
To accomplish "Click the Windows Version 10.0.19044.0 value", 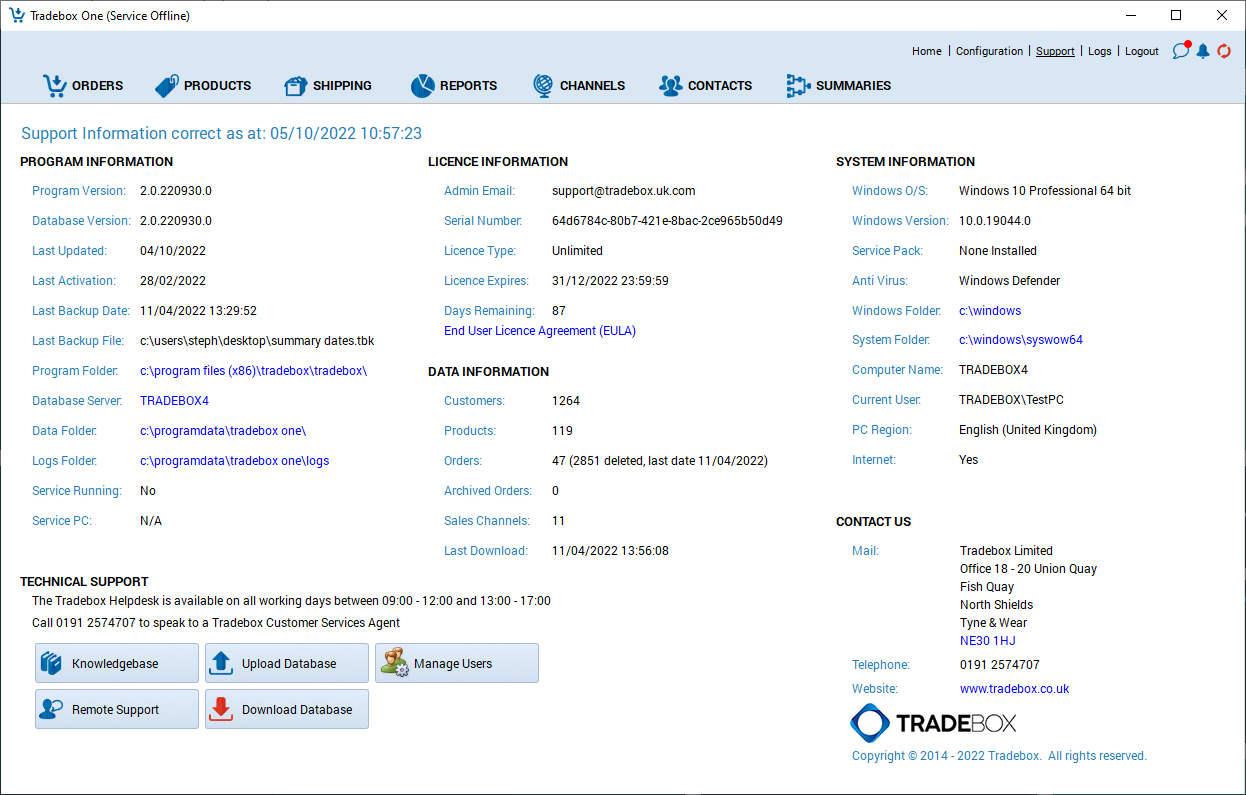I will click(x=994, y=221).
